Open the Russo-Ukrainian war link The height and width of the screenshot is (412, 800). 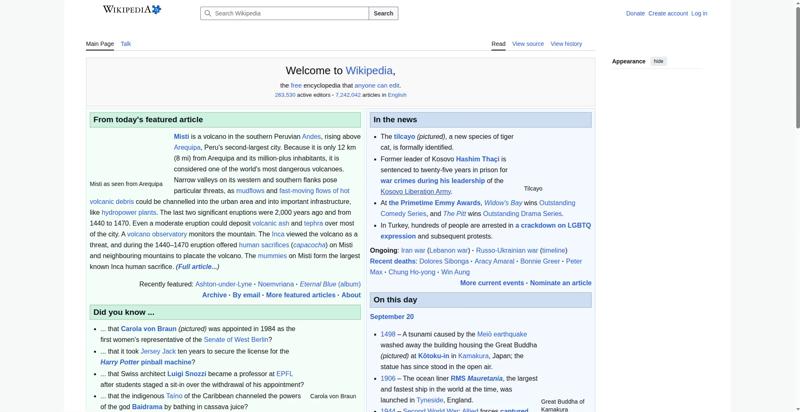(506, 250)
